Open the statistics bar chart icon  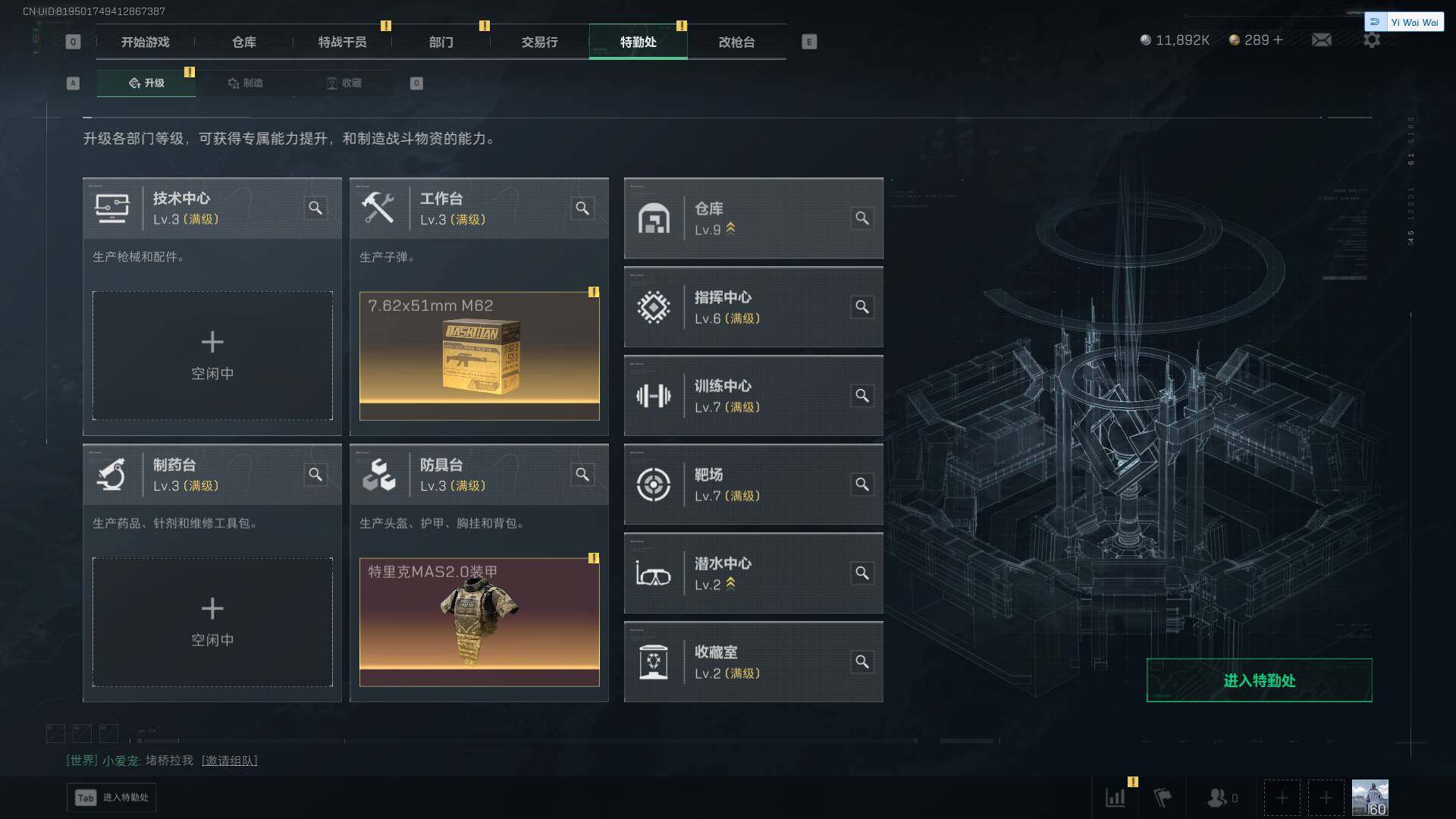1116,798
